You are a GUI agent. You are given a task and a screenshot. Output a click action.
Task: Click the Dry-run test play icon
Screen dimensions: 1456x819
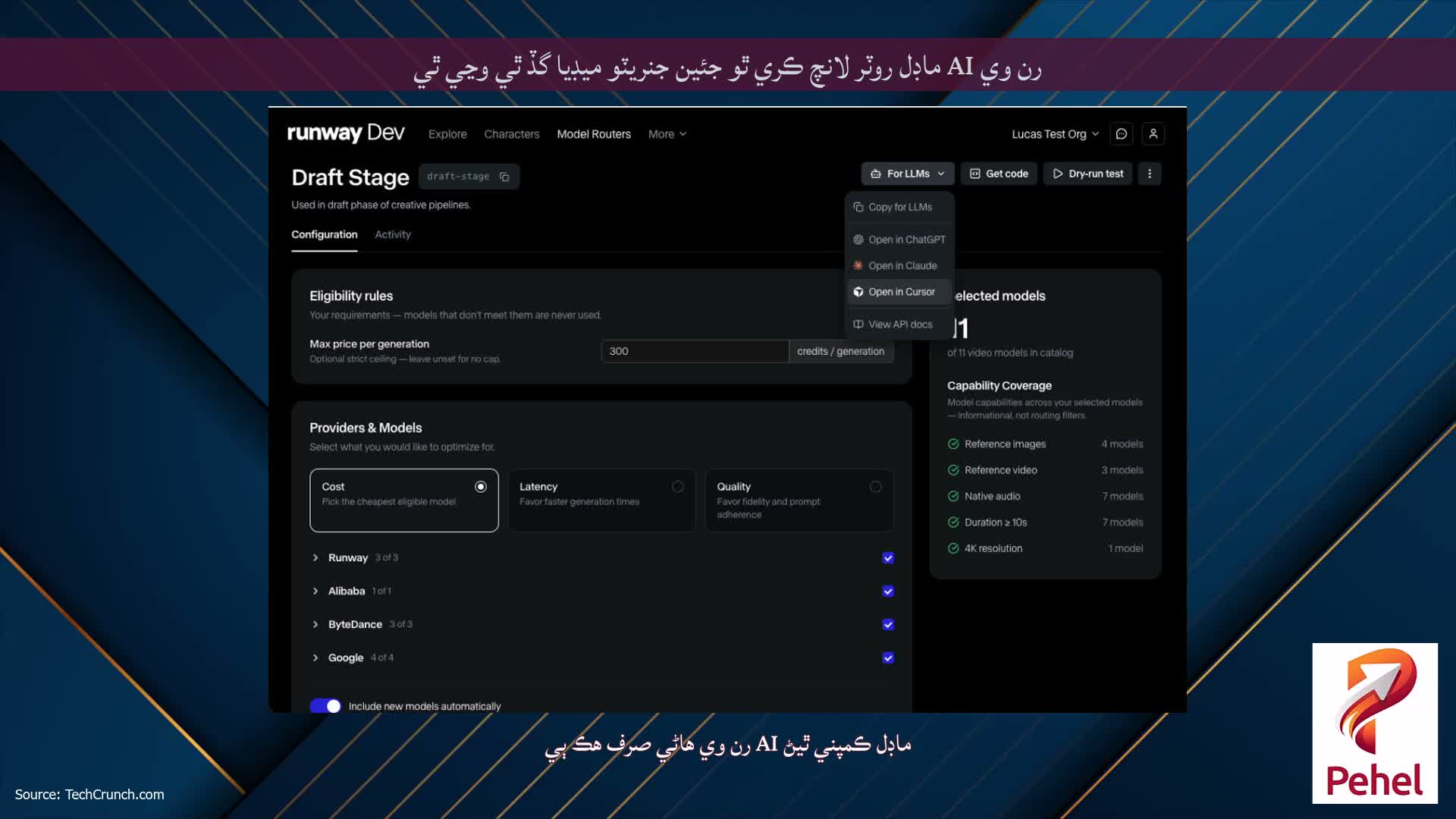(x=1058, y=174)
